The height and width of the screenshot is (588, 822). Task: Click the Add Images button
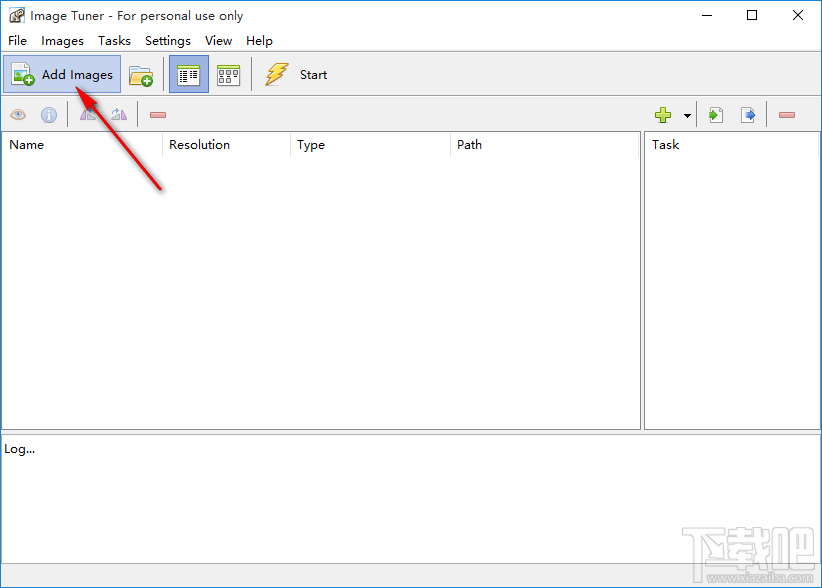62,74
